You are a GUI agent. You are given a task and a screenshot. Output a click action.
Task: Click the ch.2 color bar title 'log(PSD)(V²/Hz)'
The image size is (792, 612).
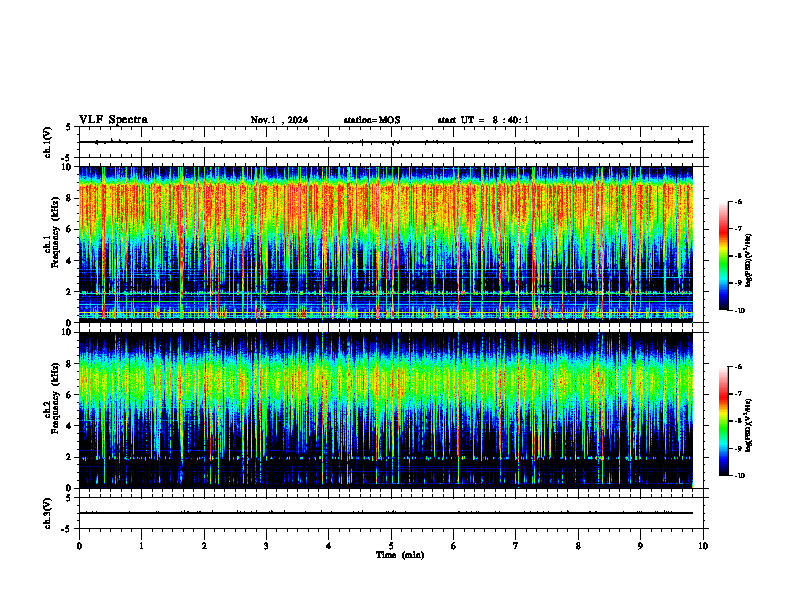749,425
